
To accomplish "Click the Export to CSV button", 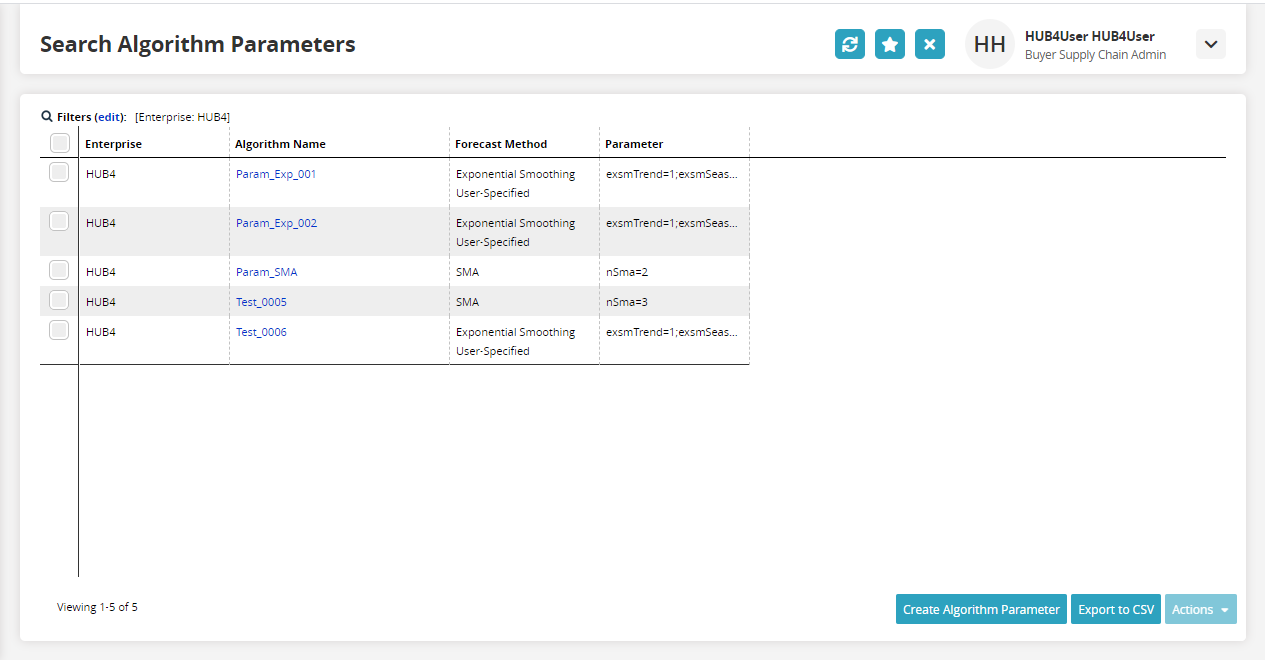I will point(1116,609).
